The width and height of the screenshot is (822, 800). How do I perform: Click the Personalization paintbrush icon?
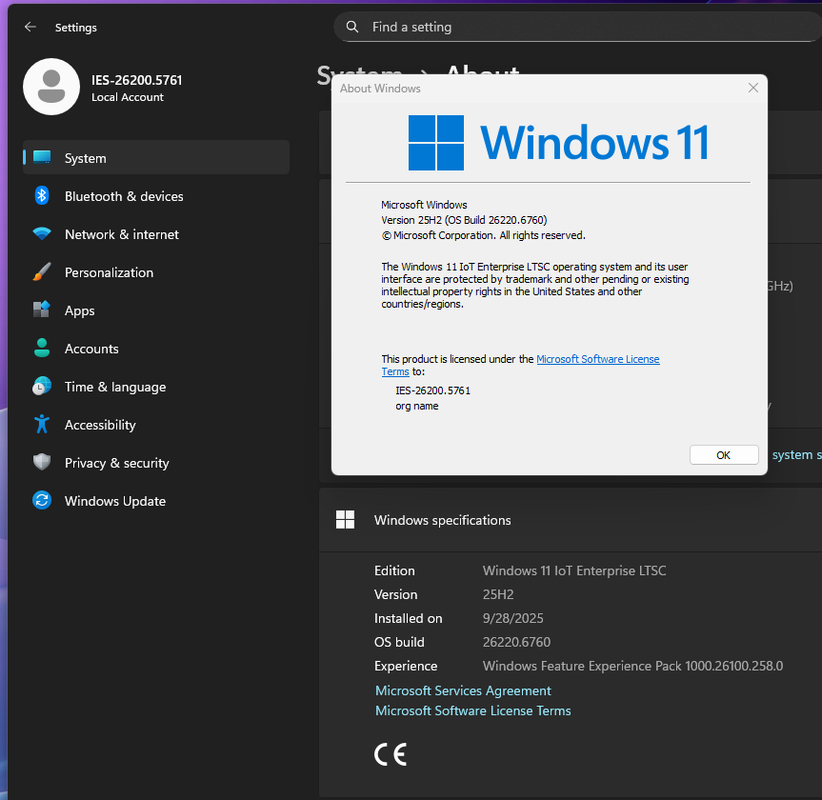point(42,272)
